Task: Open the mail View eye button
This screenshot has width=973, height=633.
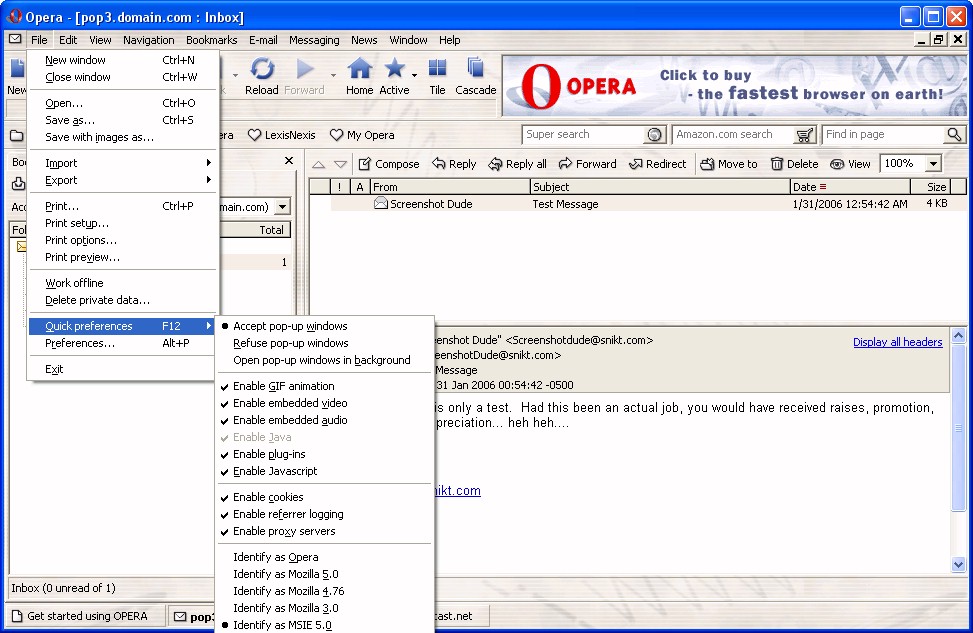Action: pyautogui.click(x=850, y=164)
